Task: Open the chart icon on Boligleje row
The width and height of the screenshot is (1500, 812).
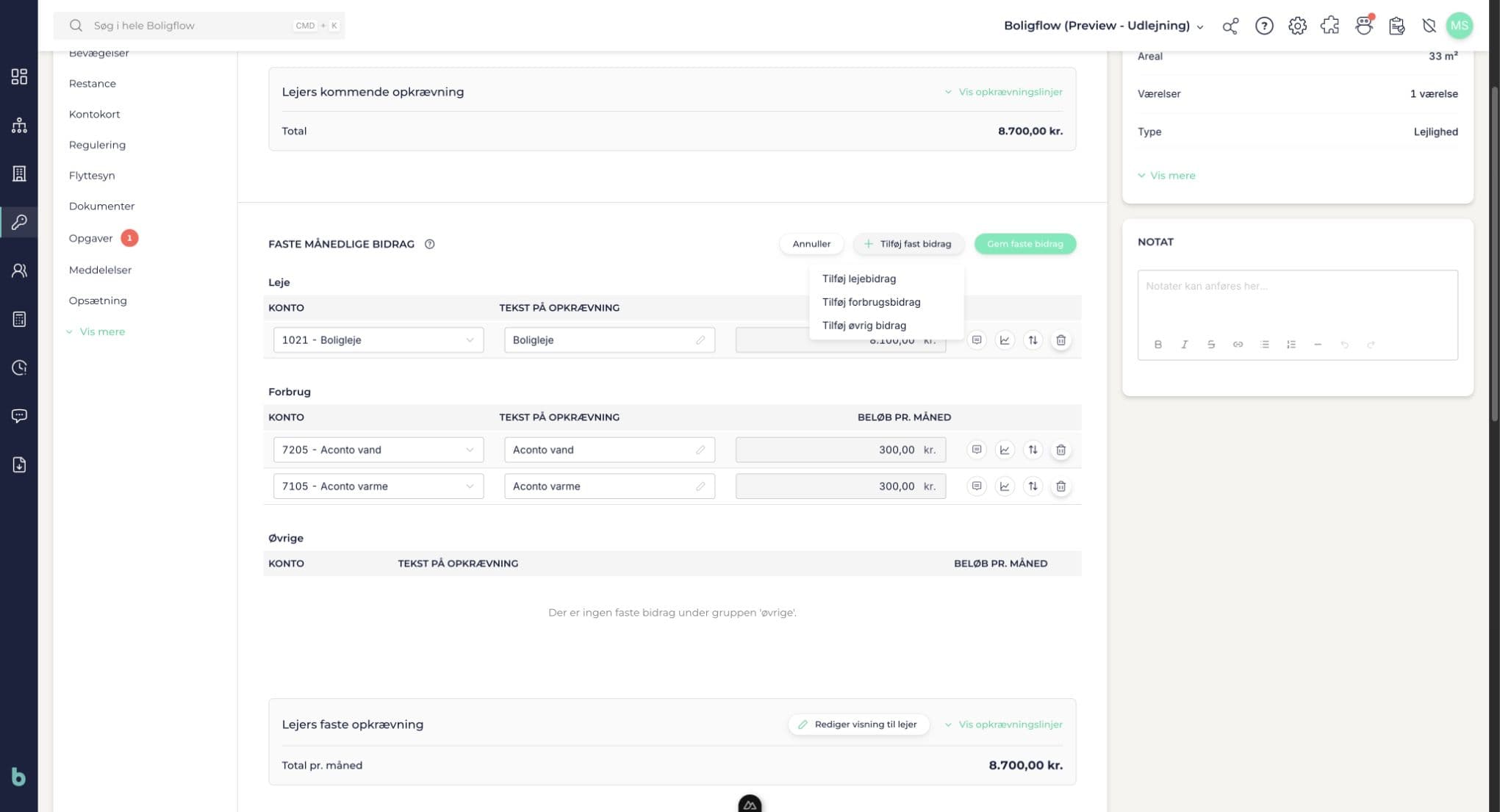Action: pyautogui.click(x=1005, y=340)
